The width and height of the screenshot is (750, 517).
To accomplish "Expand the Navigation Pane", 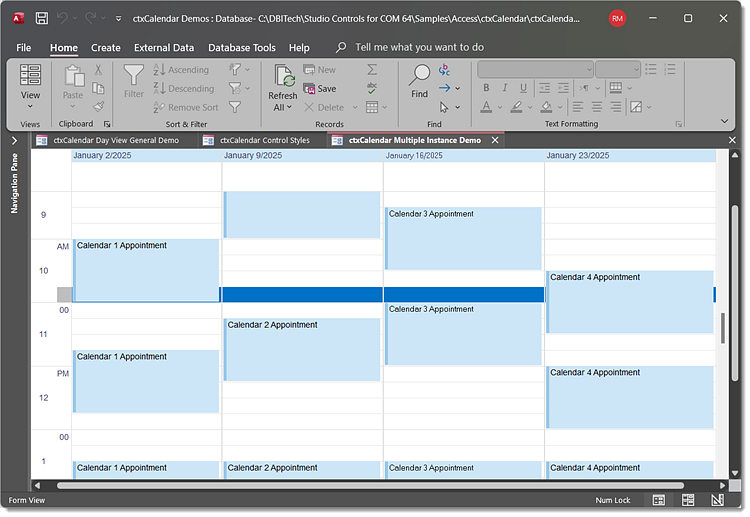I will (x=14, y=141).
